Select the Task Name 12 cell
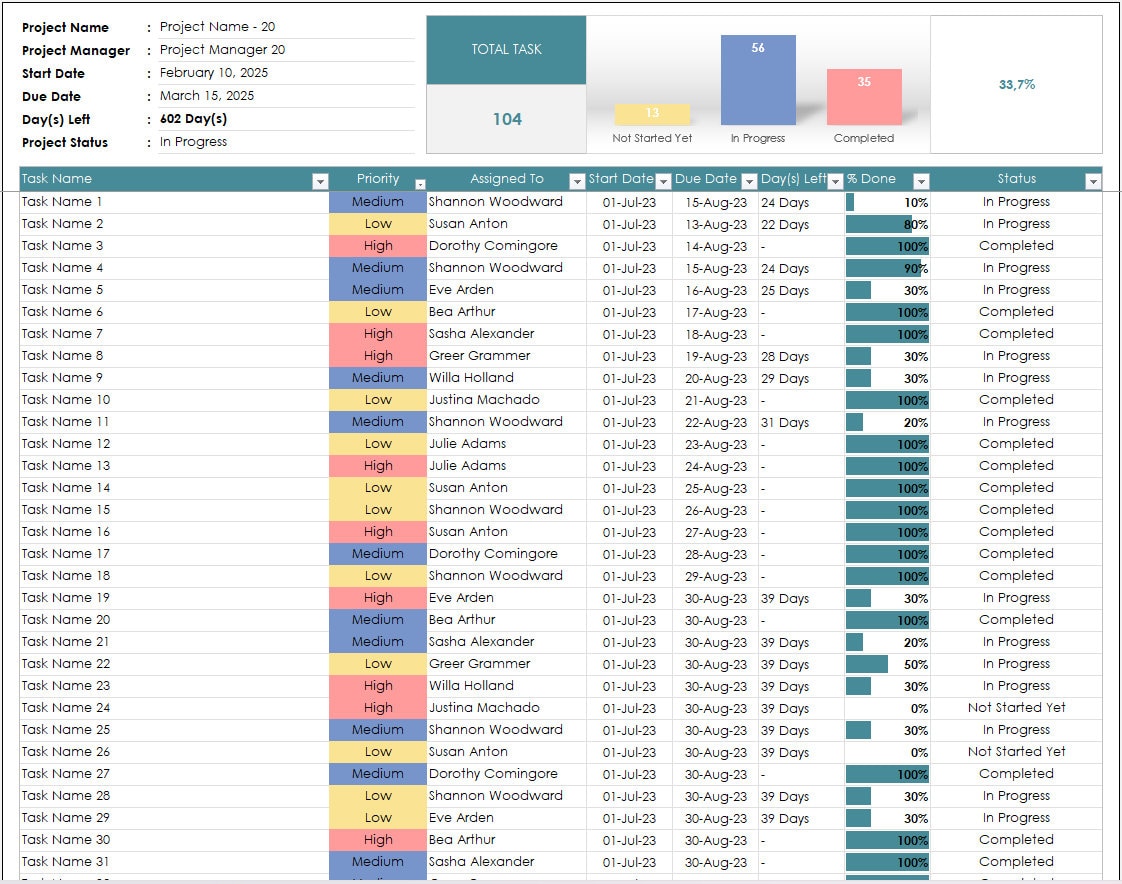 [x=174, y=444]
